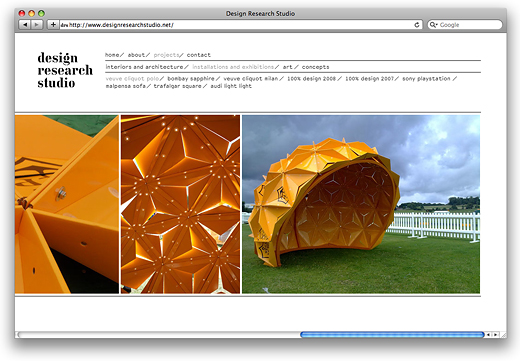Open the trafalgar square project
The width and height of the screenshot is (520, 361).
[177, 86]
